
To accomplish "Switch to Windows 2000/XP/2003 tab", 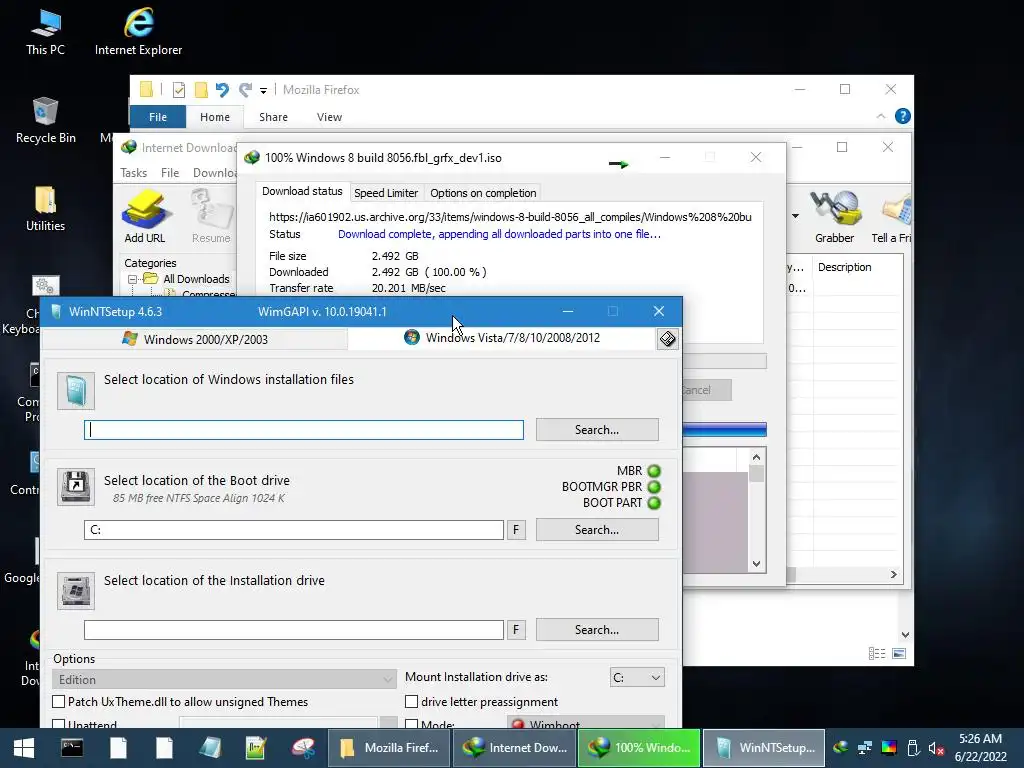I will click(x=195, y=339).
